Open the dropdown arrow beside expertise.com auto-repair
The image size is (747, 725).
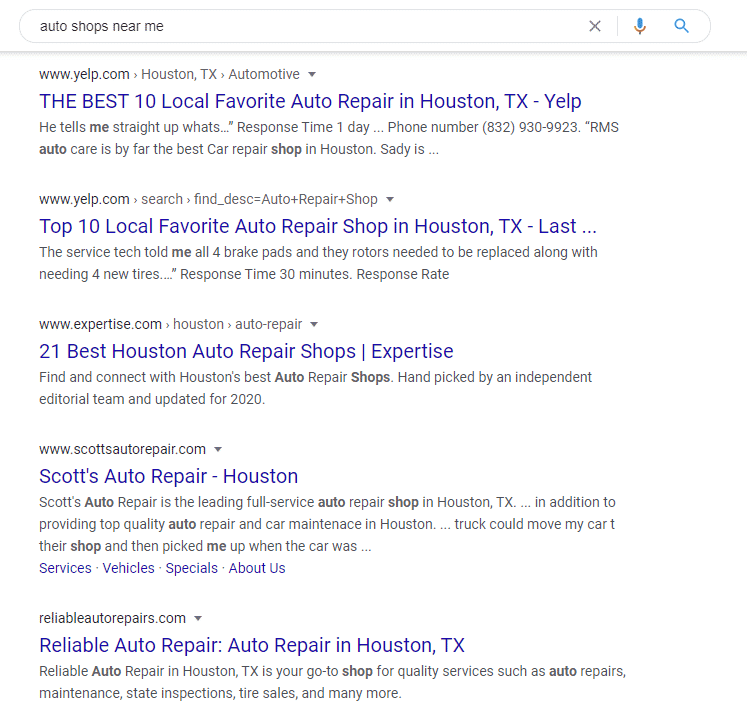[x=314, y=324]
